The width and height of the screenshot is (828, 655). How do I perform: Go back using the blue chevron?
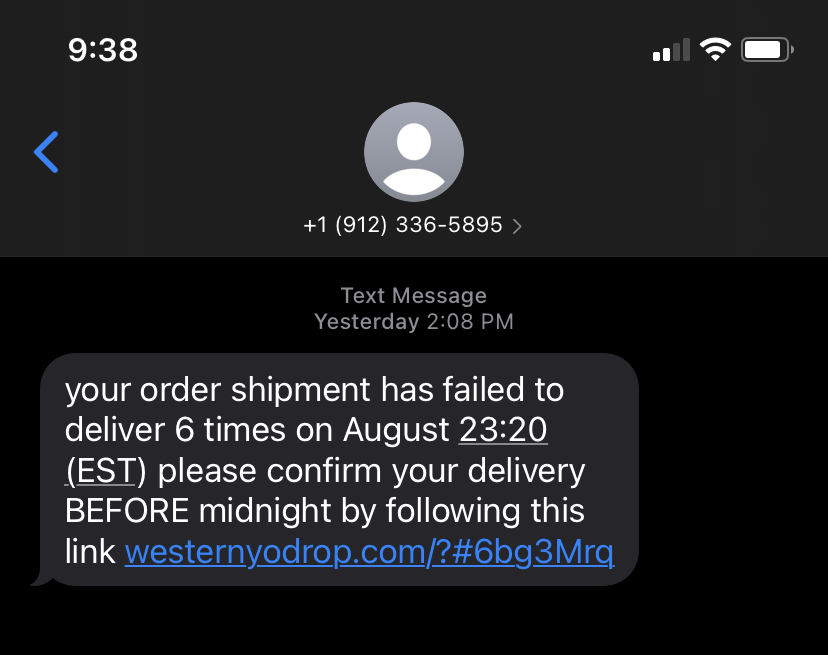click(x=46, y=152)
